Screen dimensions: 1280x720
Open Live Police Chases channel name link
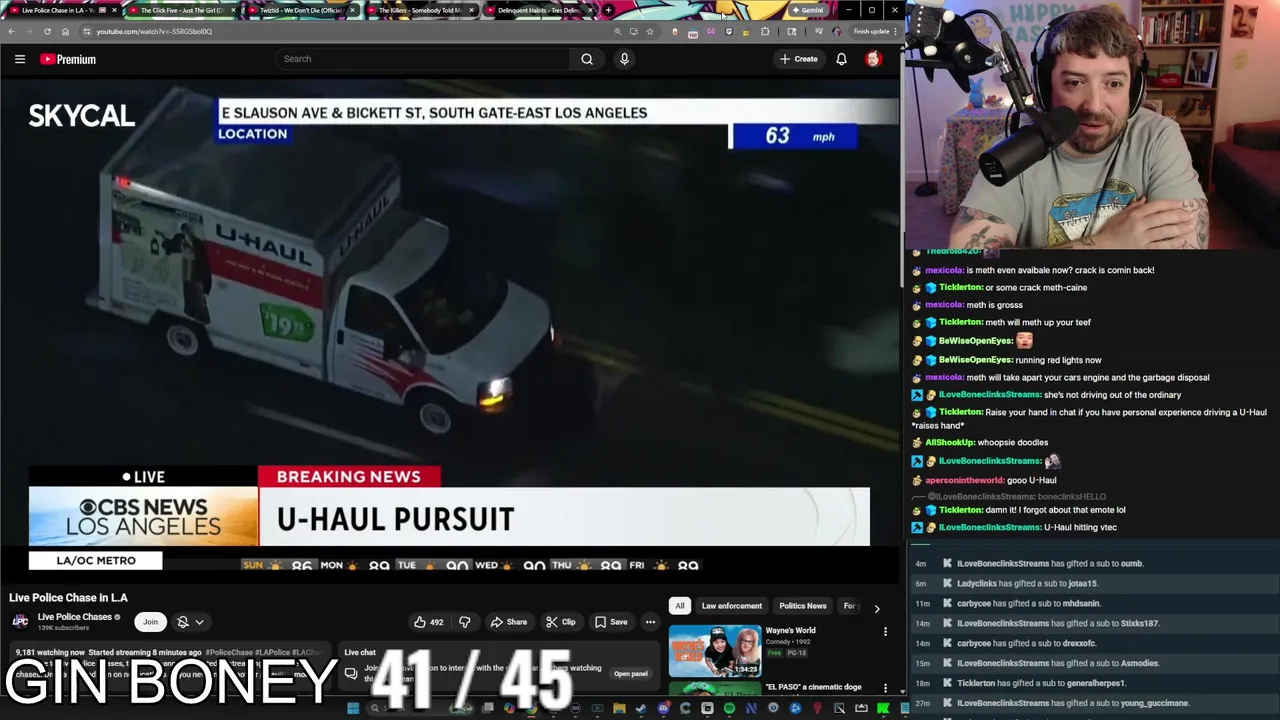pos(75,617)
